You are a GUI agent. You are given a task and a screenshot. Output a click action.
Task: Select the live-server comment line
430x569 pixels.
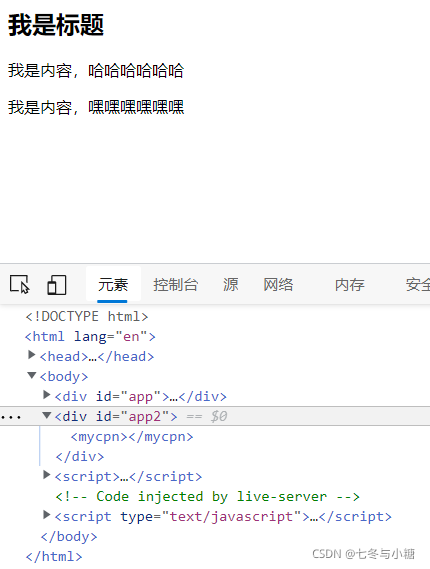[x=208, y=496]
